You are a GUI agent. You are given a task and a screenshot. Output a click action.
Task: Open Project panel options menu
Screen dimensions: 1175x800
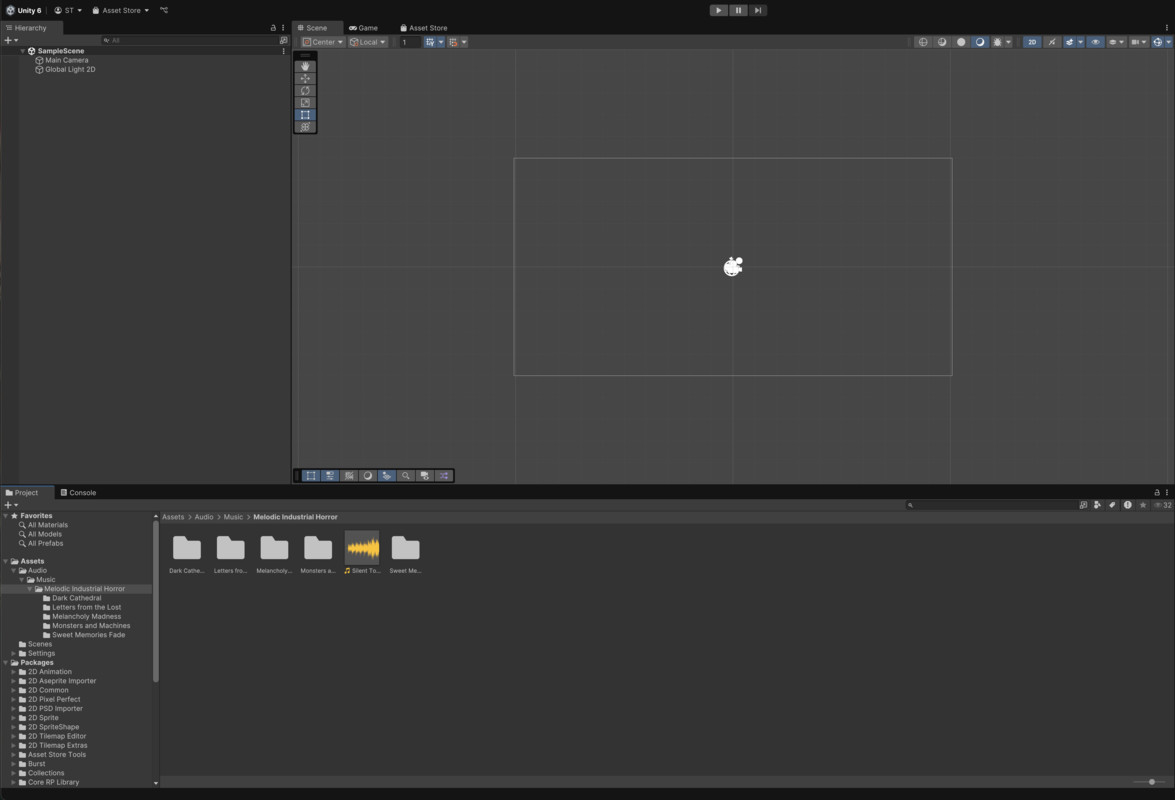pos(1167,493)
